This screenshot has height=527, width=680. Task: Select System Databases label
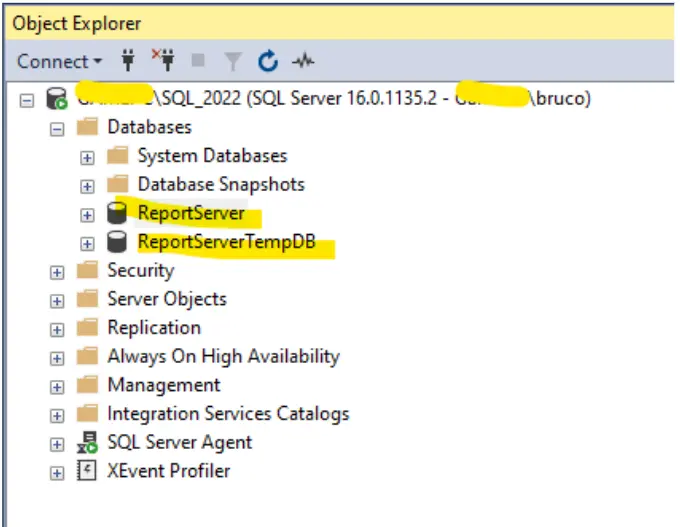(212, 156)
